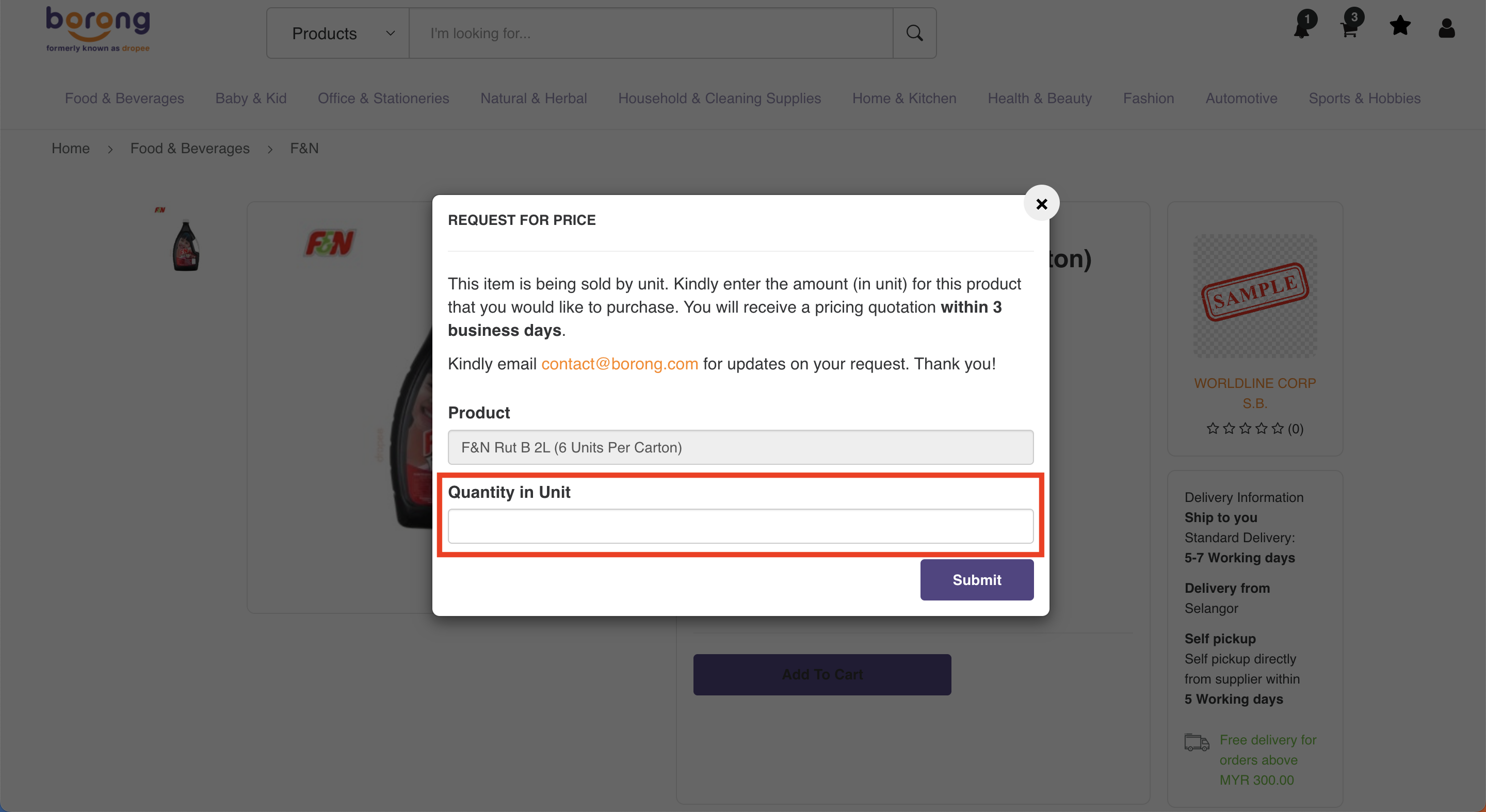This screenshot has width=1486, height=812.
Task: Close the Request For Price dialog
Action: (1041, 204)
